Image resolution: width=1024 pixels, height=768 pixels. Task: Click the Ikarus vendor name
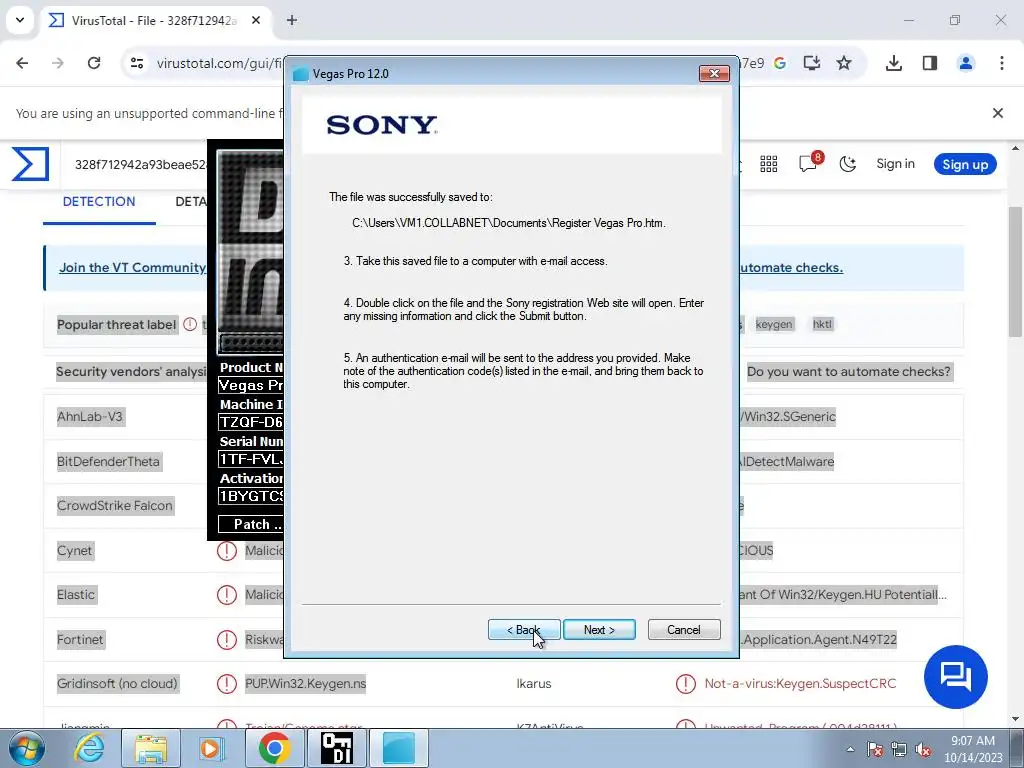point(534,684)
